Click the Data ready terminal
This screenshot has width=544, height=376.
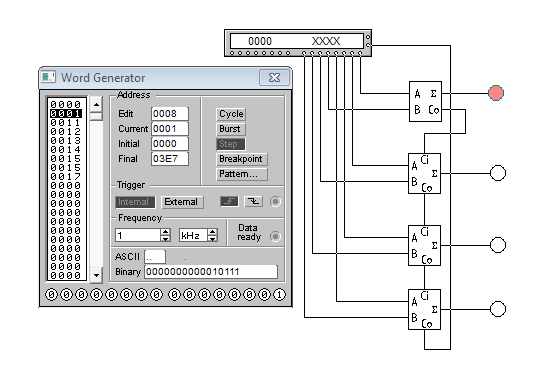pyautogui.click(x=275, y=237)
